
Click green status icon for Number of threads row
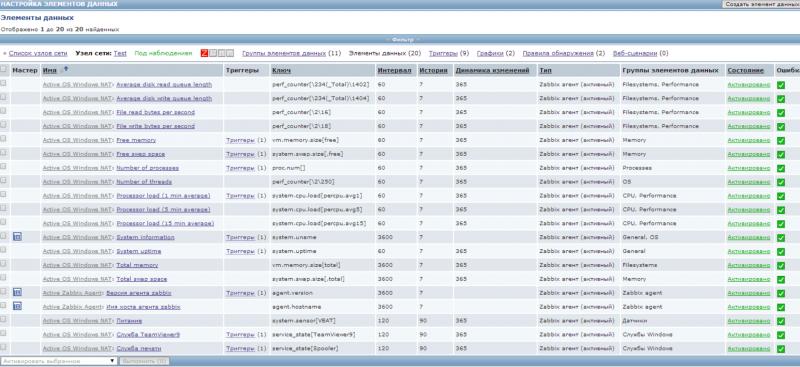(781, 182)
